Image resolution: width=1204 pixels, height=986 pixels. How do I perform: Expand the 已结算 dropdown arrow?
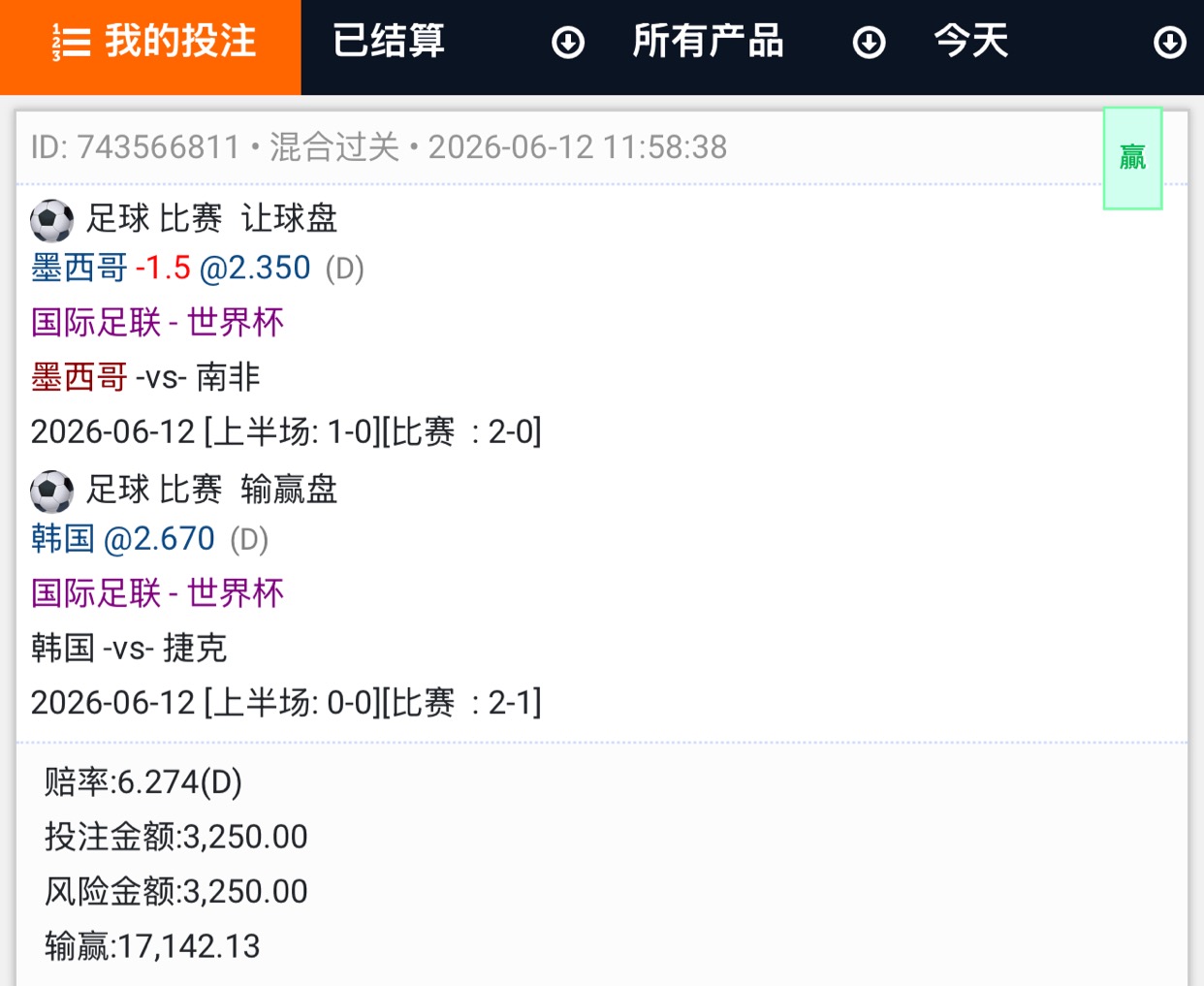tap(568, 43)
